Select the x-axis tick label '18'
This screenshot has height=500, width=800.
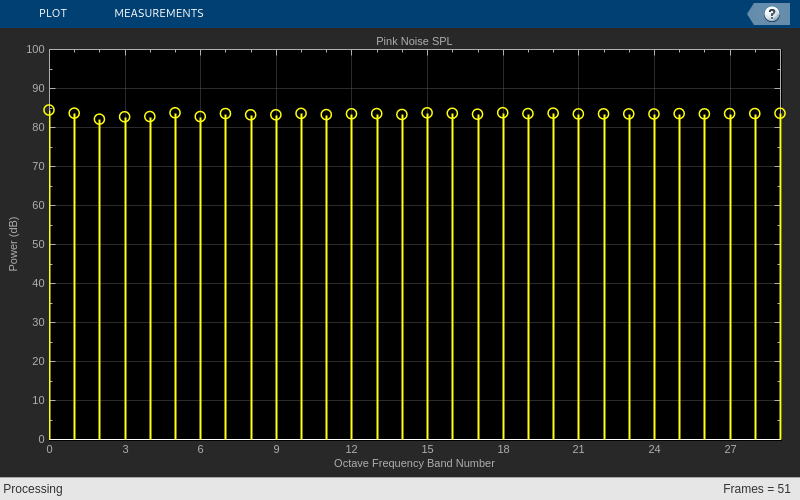click(x=503, y=449)
